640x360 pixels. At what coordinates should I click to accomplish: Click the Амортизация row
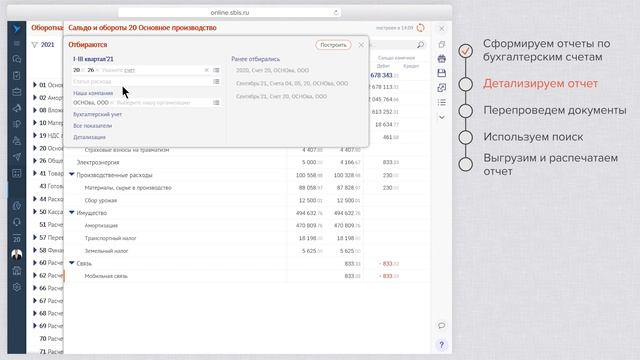247,226
